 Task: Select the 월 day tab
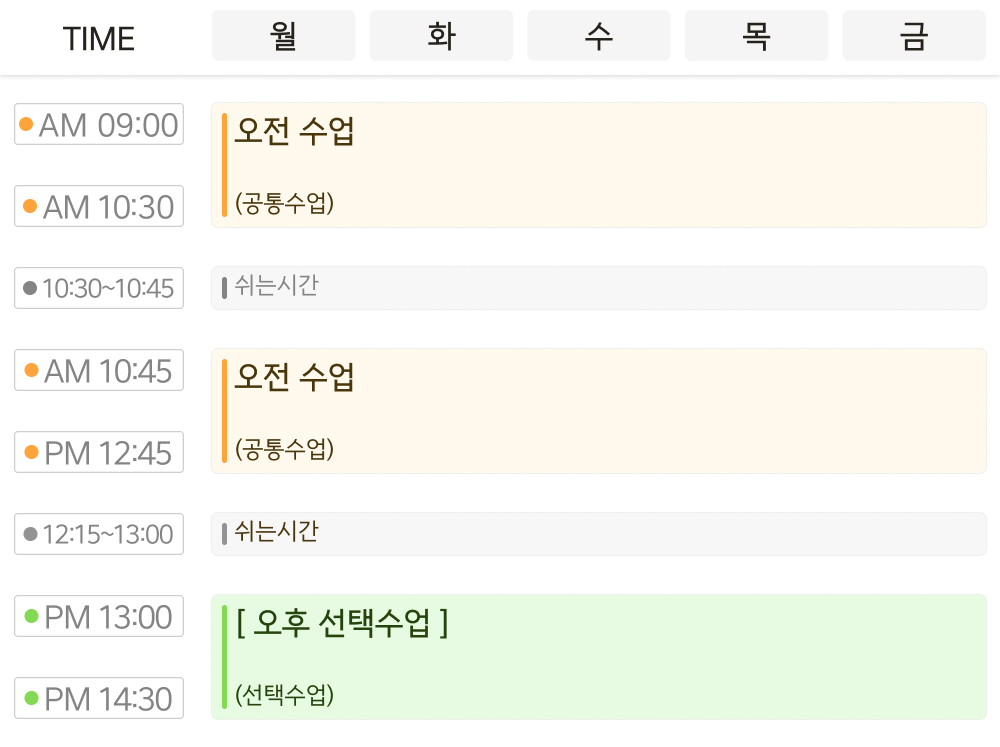(283, 35)
